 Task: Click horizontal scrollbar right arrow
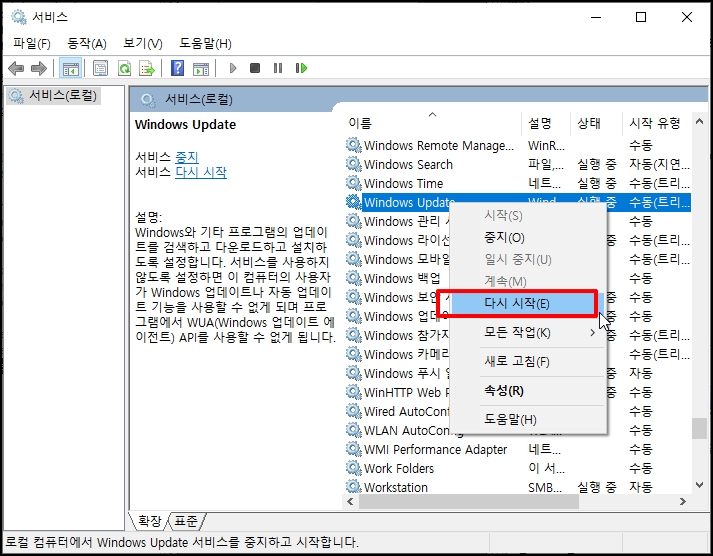point(683,501)
